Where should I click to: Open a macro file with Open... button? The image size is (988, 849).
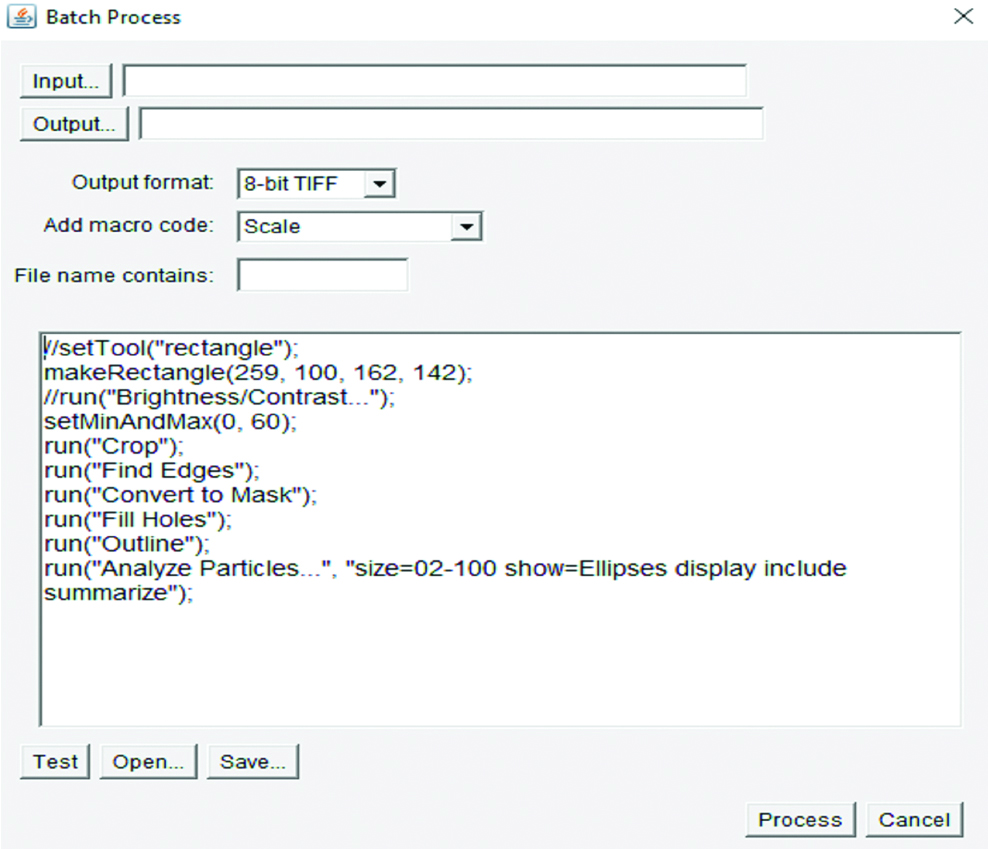pos(148,762)
